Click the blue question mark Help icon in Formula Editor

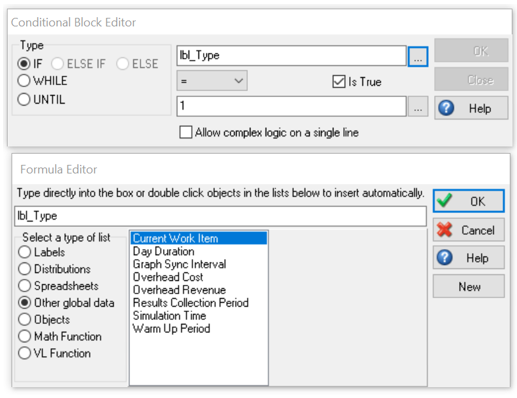[445, 257]
